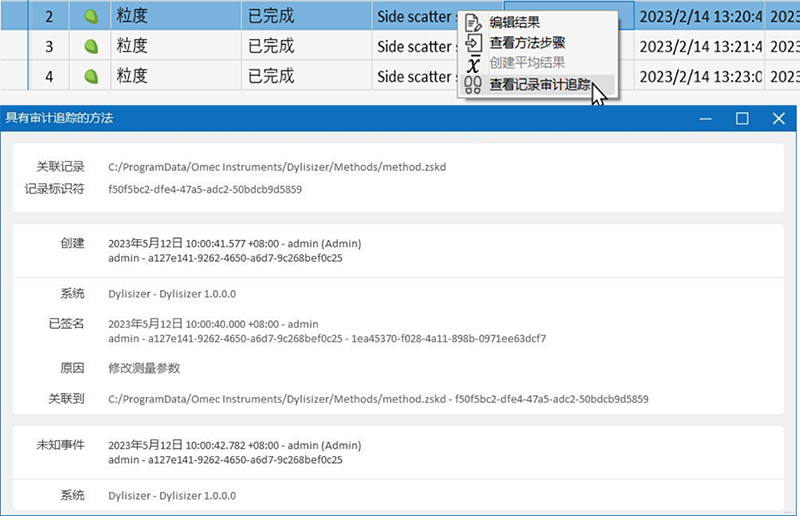Click the window title 具有审计追踪的方法
This screenshot has width=800, height=516.
[x=59, y=118]
